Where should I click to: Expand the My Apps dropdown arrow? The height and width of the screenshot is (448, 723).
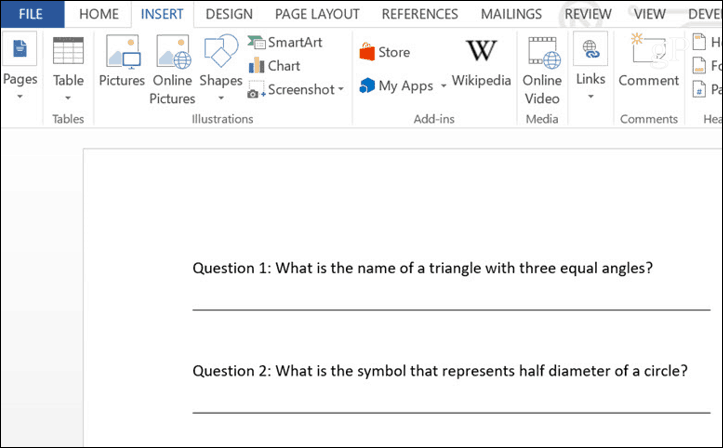[444, 86]
